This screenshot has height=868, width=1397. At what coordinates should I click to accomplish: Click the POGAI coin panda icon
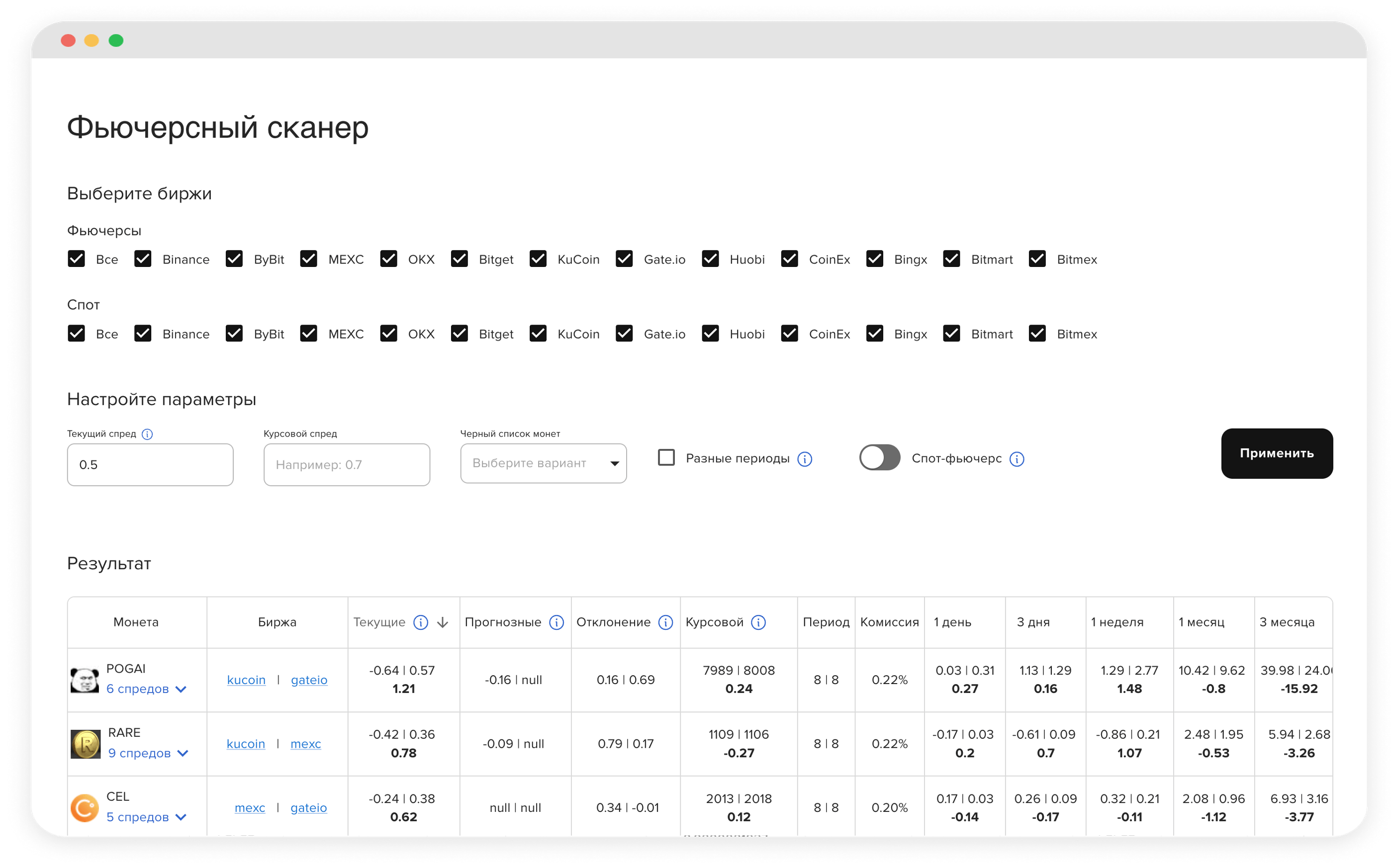(x=85, y=680)
